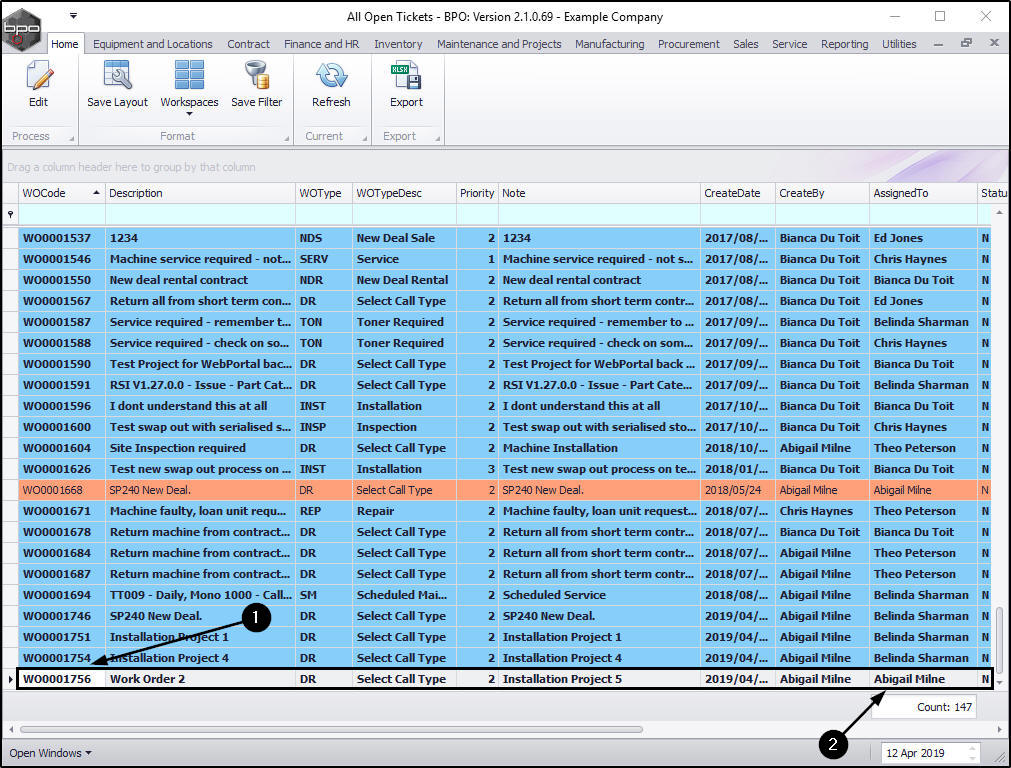Open the Reporting ribbon tab
This screenshot has width=1011, height=768.
(x=844, y=44)
